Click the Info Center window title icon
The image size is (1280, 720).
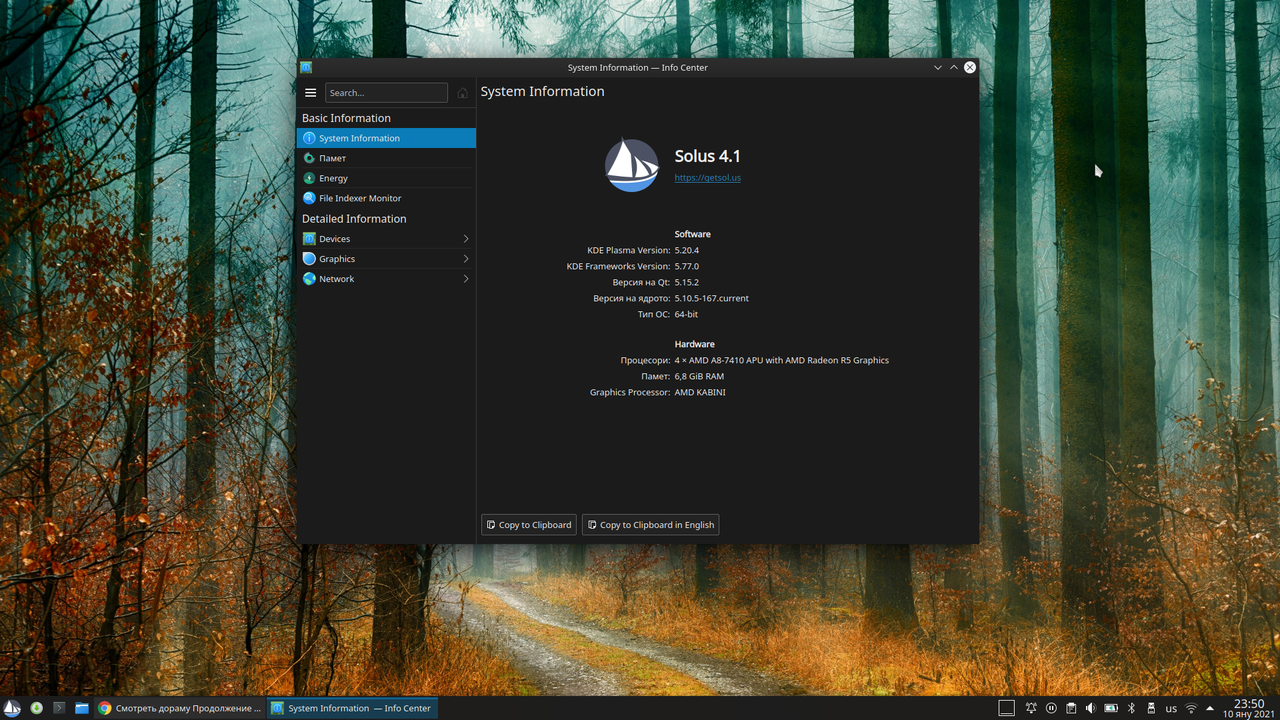pos(306,67)
